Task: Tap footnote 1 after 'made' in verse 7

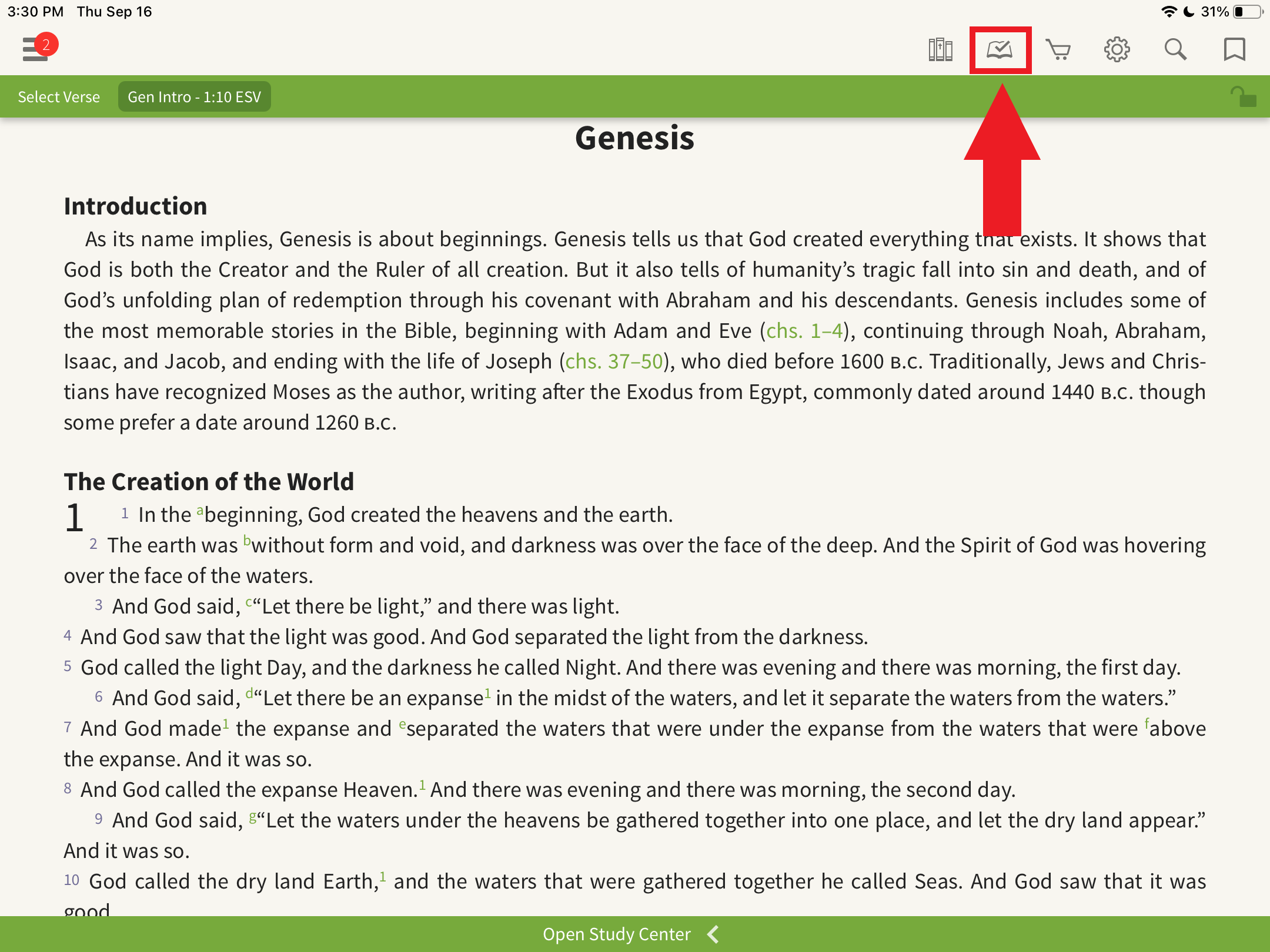Action: [226, 723]
